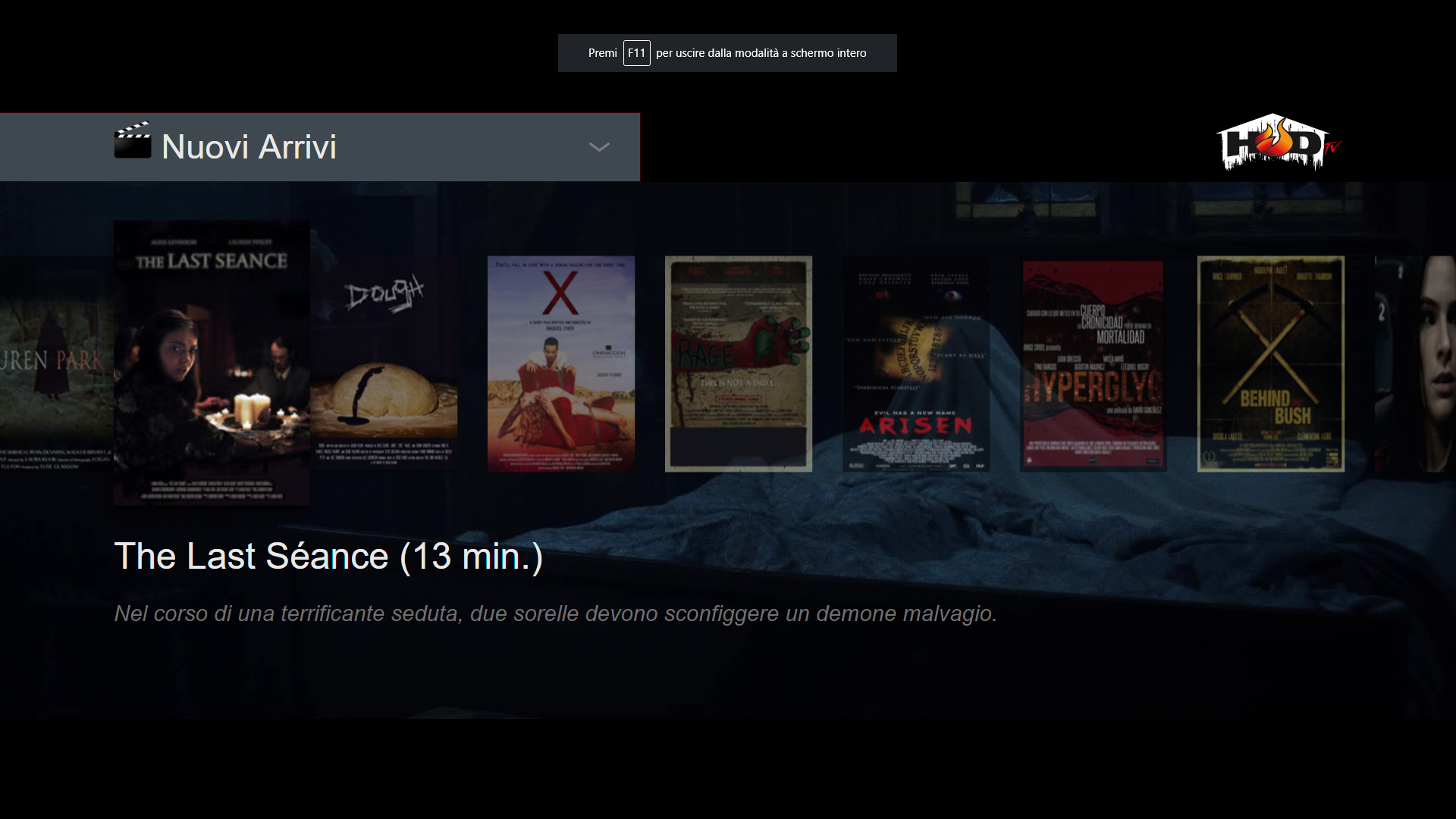Select the Nuovi Arrivi header bar

(x=318, y=146)
